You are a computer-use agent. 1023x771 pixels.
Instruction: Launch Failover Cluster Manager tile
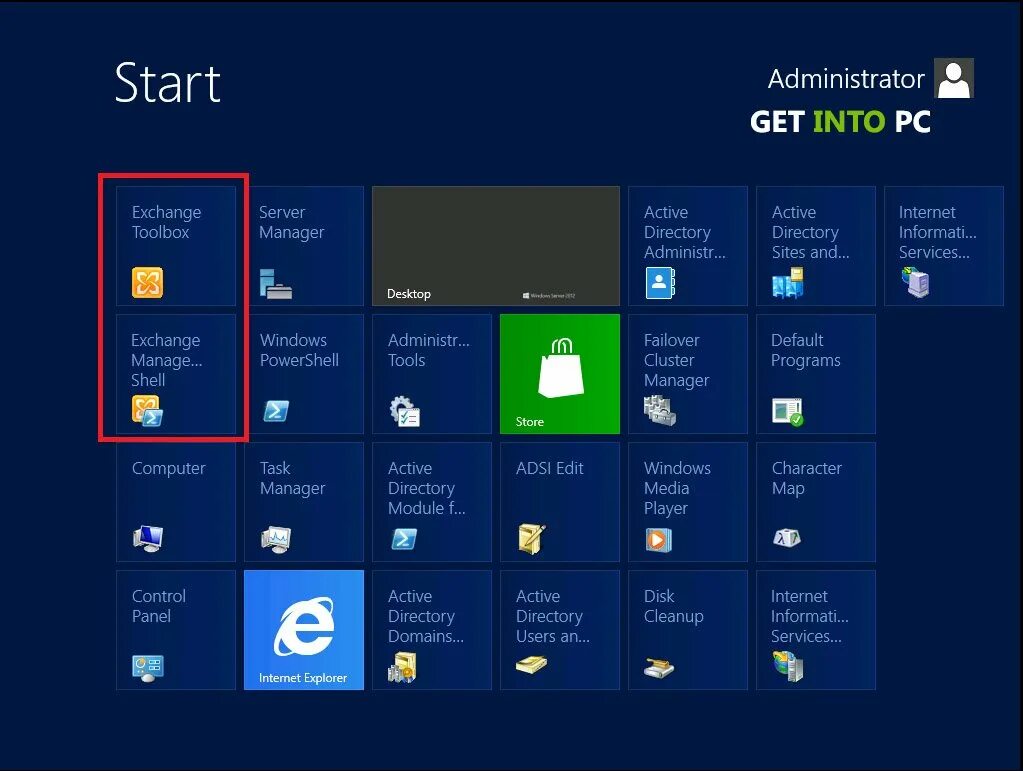tap(688, 374)
